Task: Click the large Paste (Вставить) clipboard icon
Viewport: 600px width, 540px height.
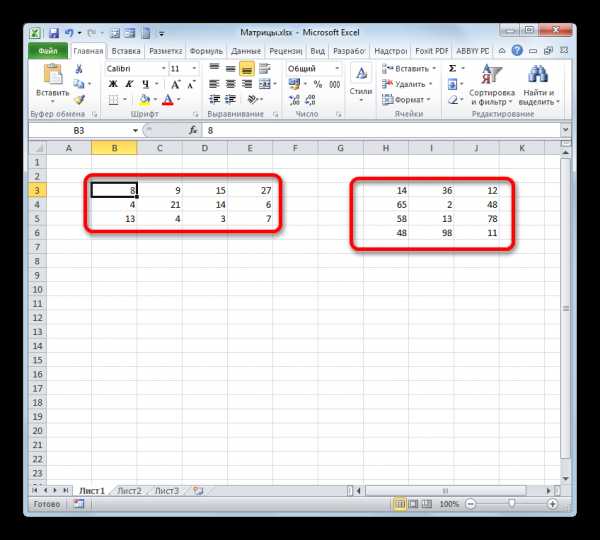Action: click(53, 74)
